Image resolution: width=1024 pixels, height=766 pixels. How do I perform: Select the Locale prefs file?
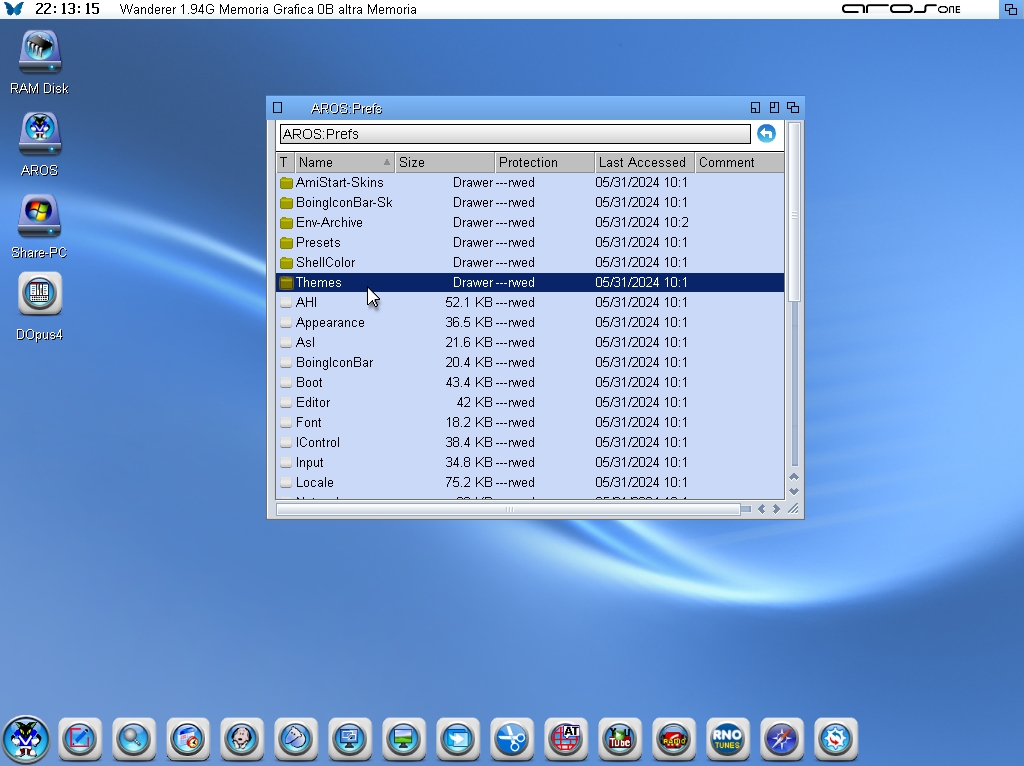[x=315, y=482]
